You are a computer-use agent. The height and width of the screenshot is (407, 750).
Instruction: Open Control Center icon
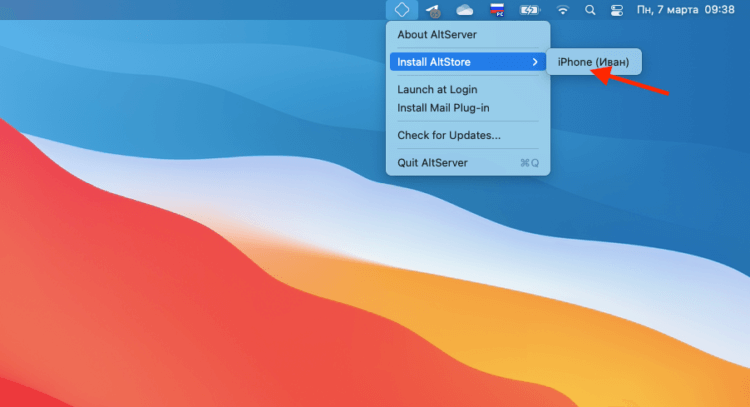617,10
